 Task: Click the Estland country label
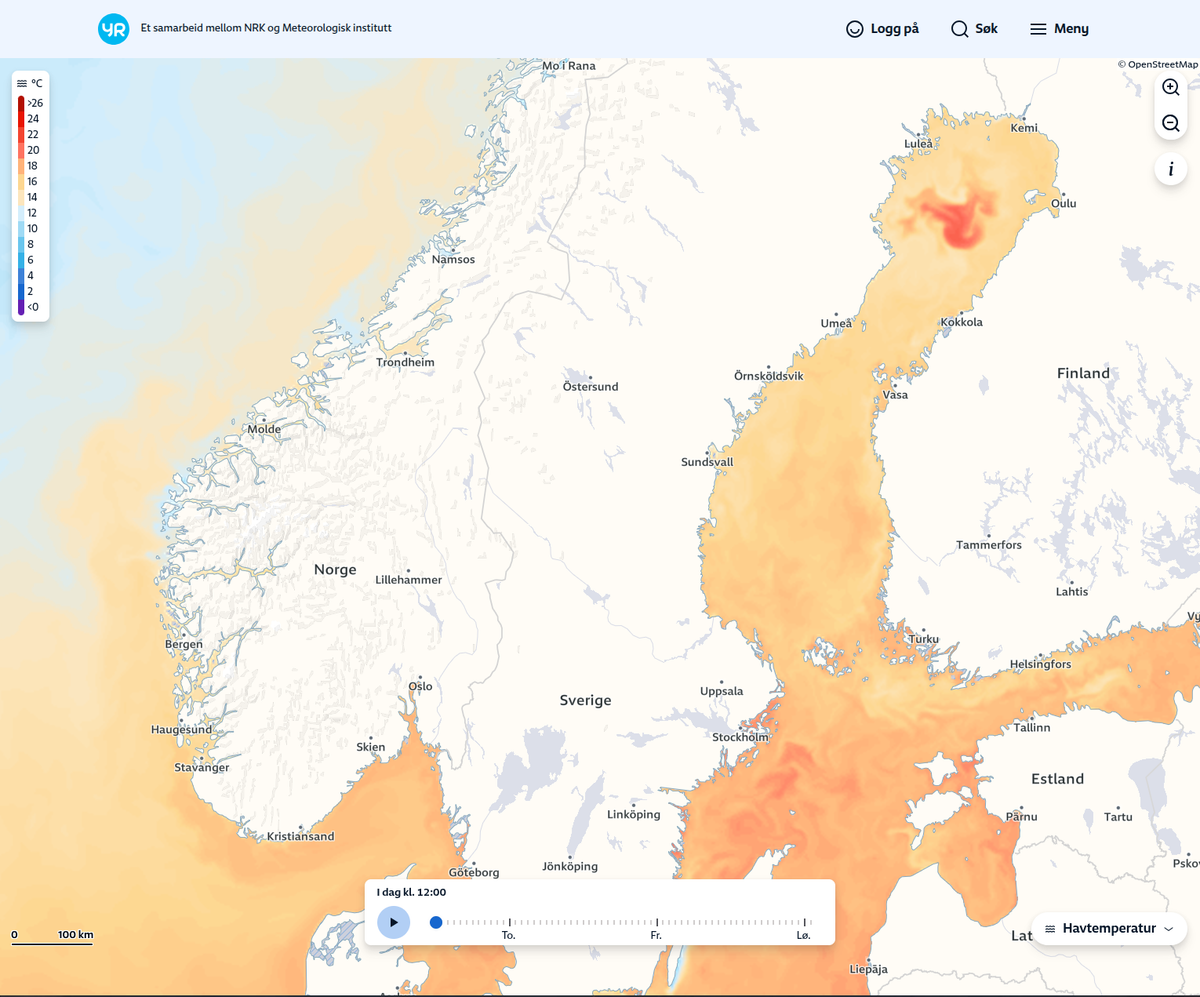pos(1058,778)
